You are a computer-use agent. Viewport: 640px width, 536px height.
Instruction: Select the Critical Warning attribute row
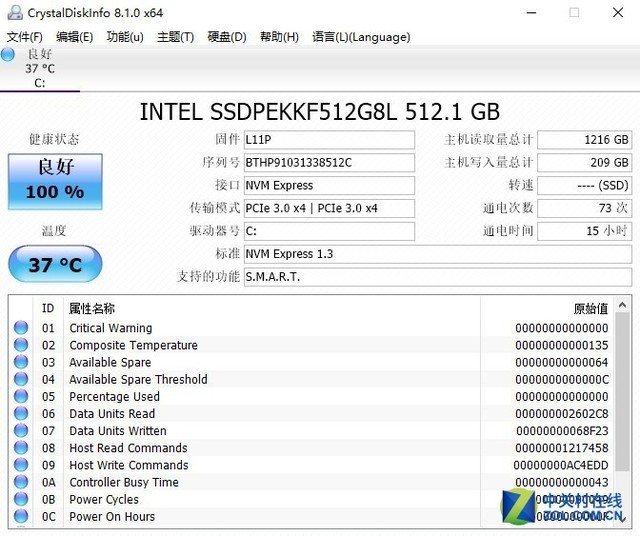tap(312, 328)
